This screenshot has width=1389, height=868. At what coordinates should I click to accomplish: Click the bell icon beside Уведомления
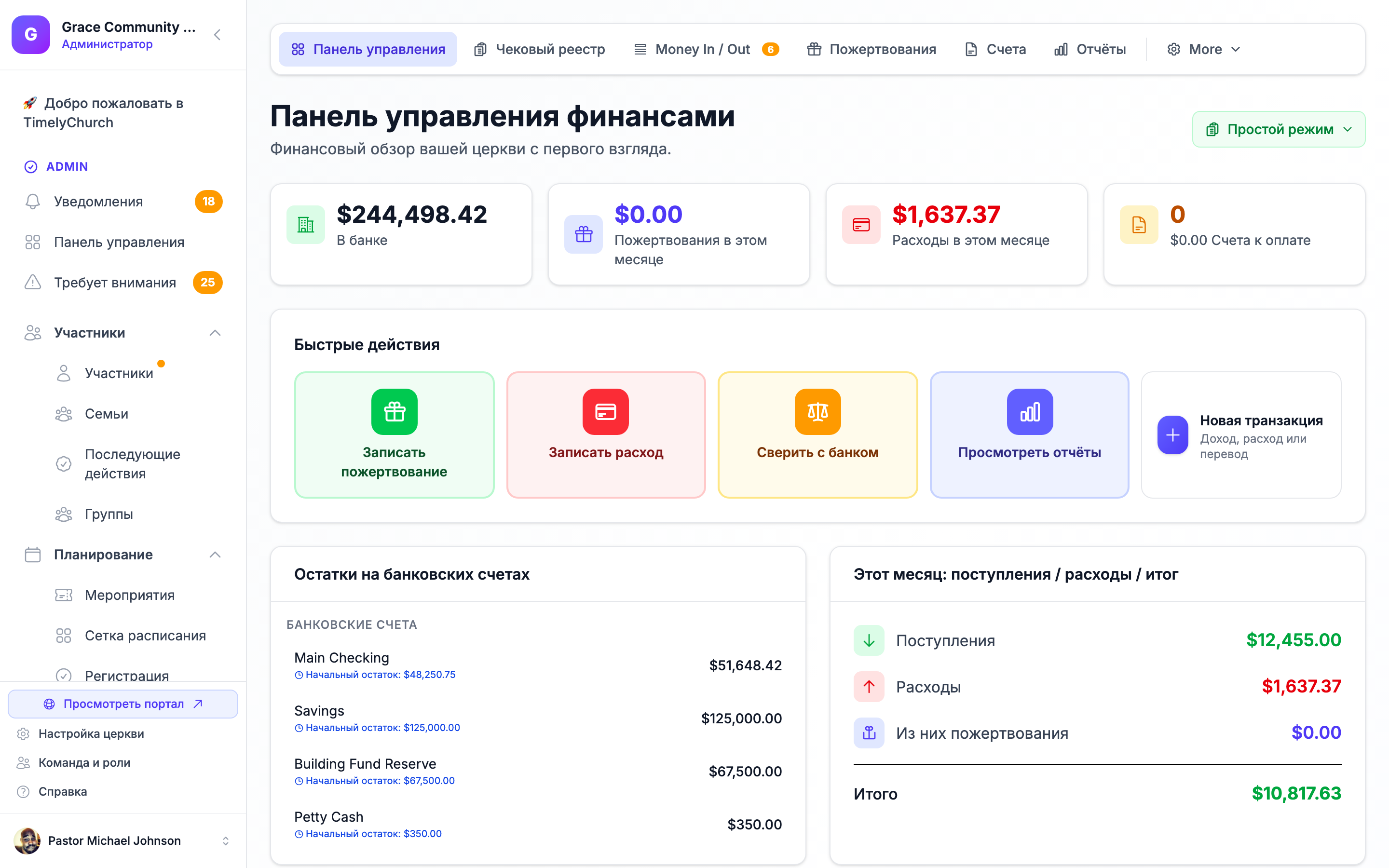point(33,202)
